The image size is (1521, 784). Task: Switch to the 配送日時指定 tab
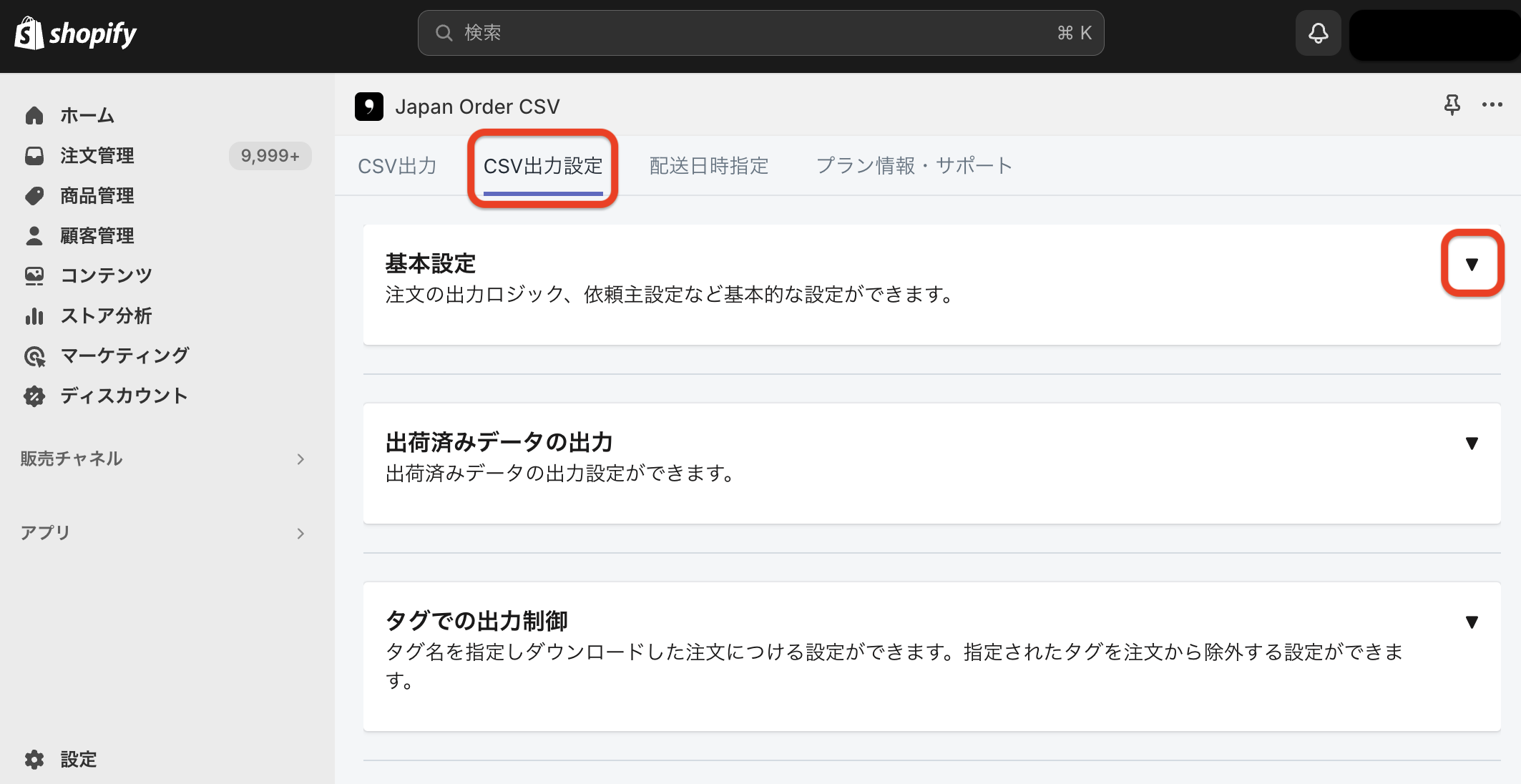[x=709, y=166]
